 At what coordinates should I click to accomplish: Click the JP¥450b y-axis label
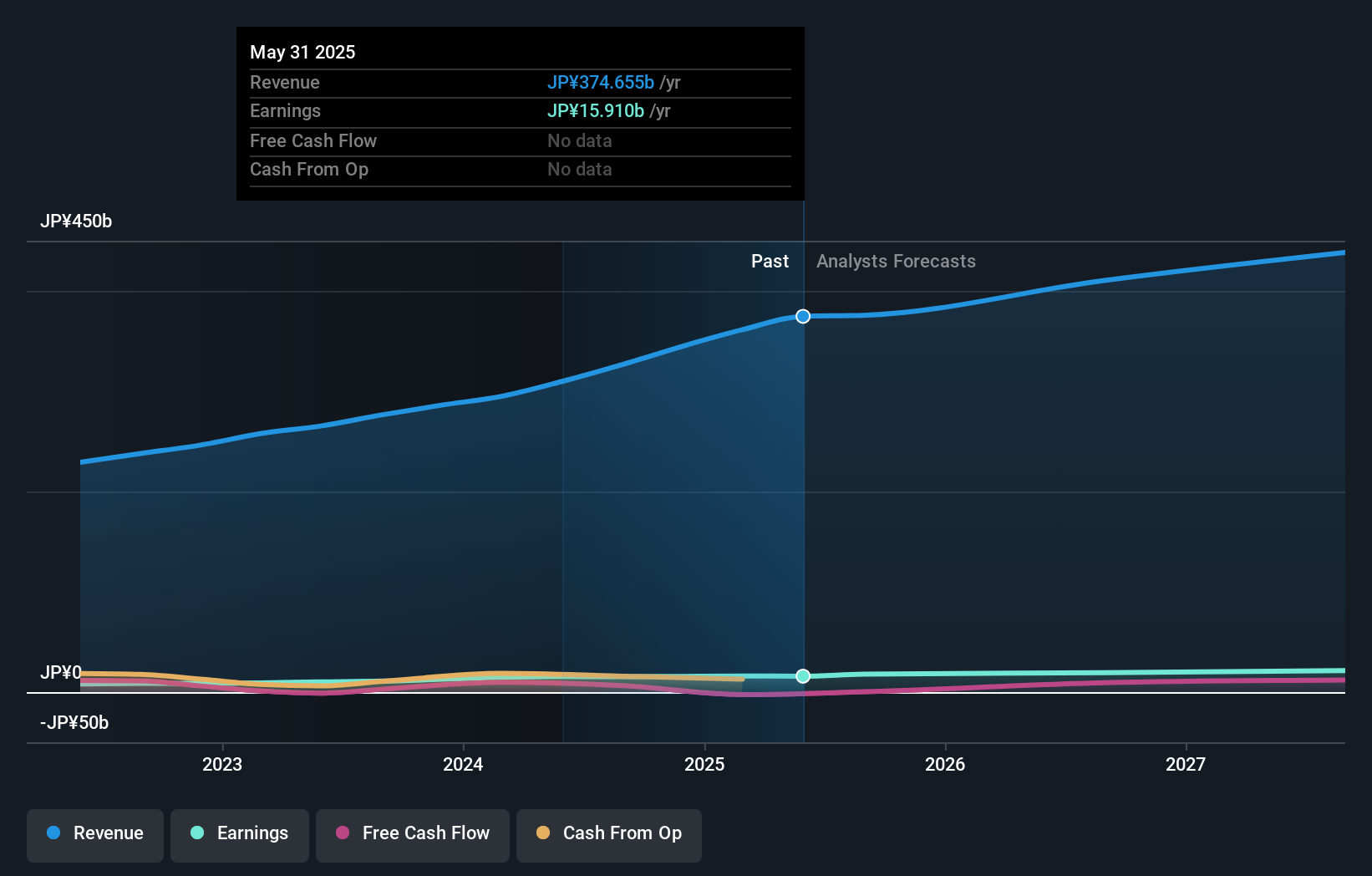(x=76, y=222)
